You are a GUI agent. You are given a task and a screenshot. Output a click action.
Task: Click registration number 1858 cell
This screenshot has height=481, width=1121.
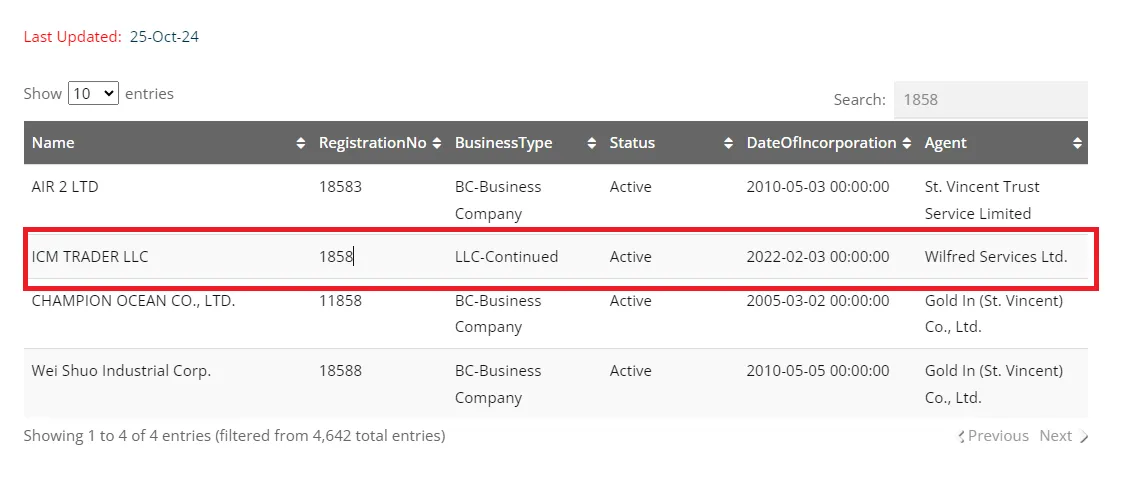click(x=336, y=257)
